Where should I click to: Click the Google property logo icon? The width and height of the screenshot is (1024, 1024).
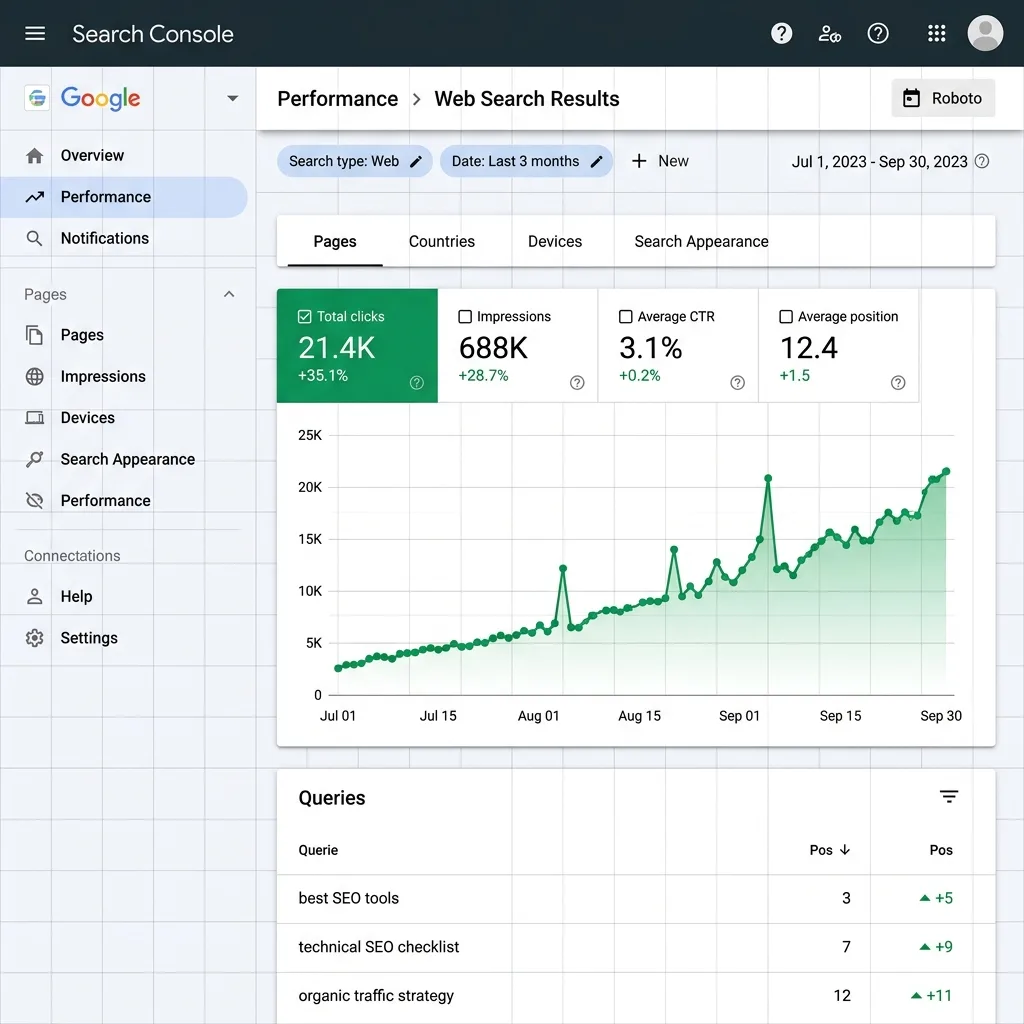point(37,99)
